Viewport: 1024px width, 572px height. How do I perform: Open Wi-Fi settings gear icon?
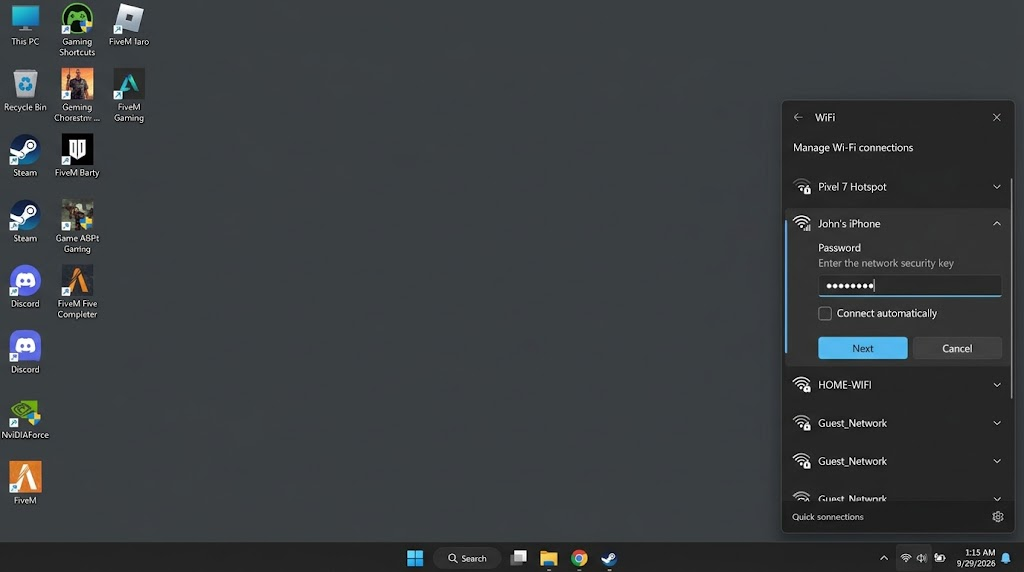(x=998, y=516)
